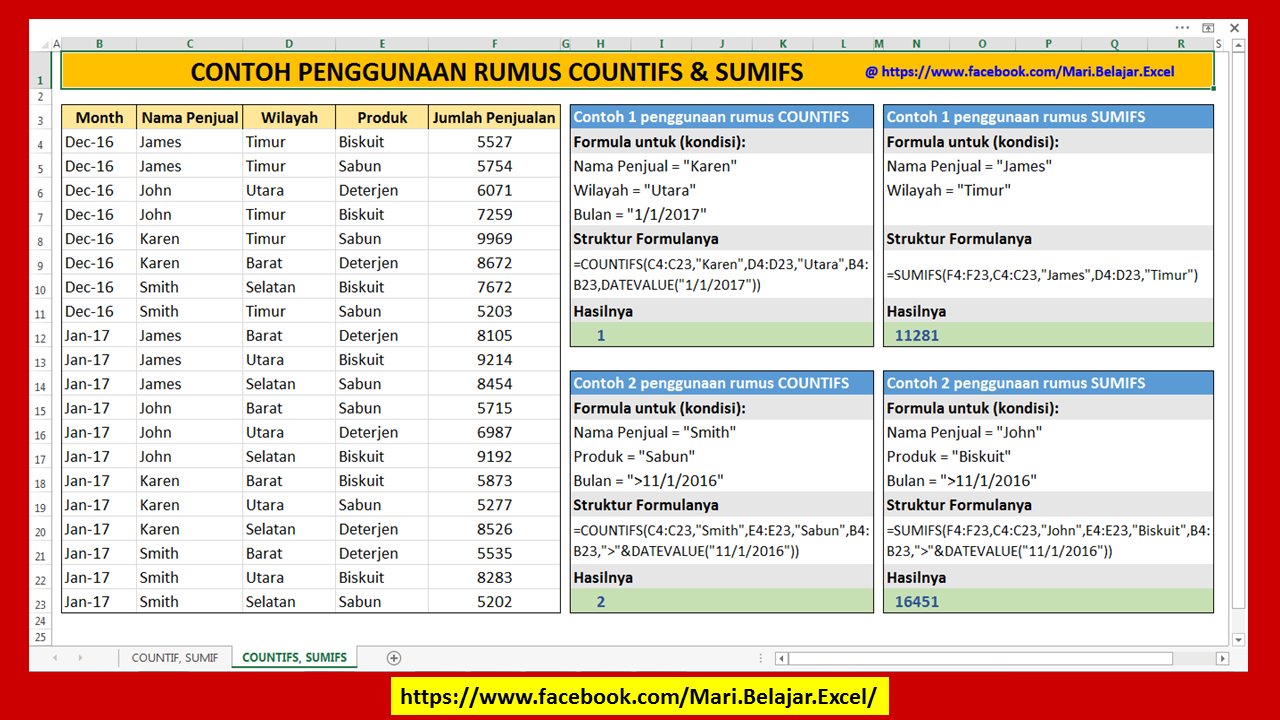Select the cell with value 9969
This screenshot has height=720, width=1280.
pos(494,239)
